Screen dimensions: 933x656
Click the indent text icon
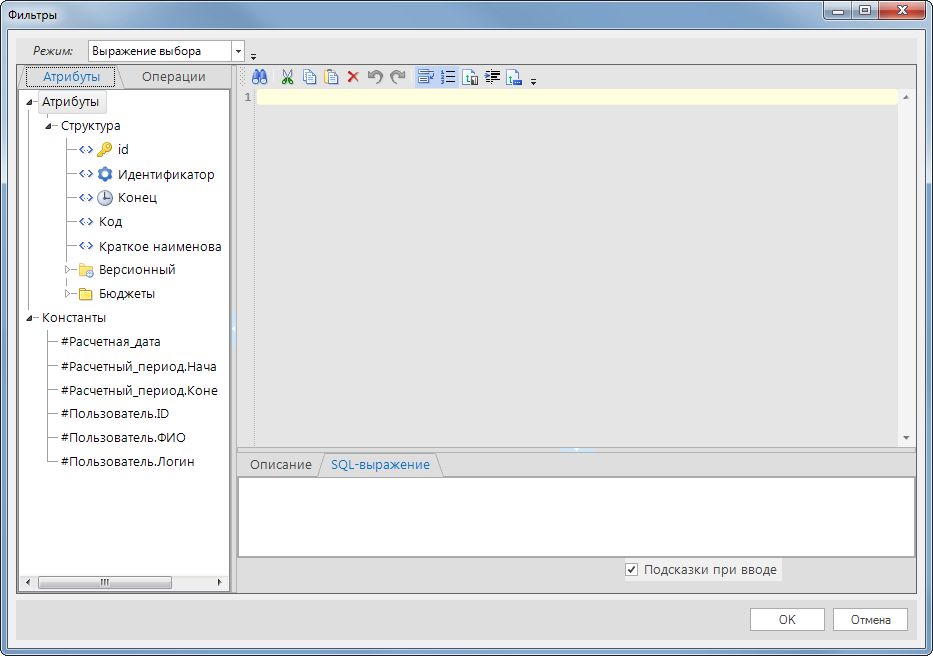coord(492,77)
